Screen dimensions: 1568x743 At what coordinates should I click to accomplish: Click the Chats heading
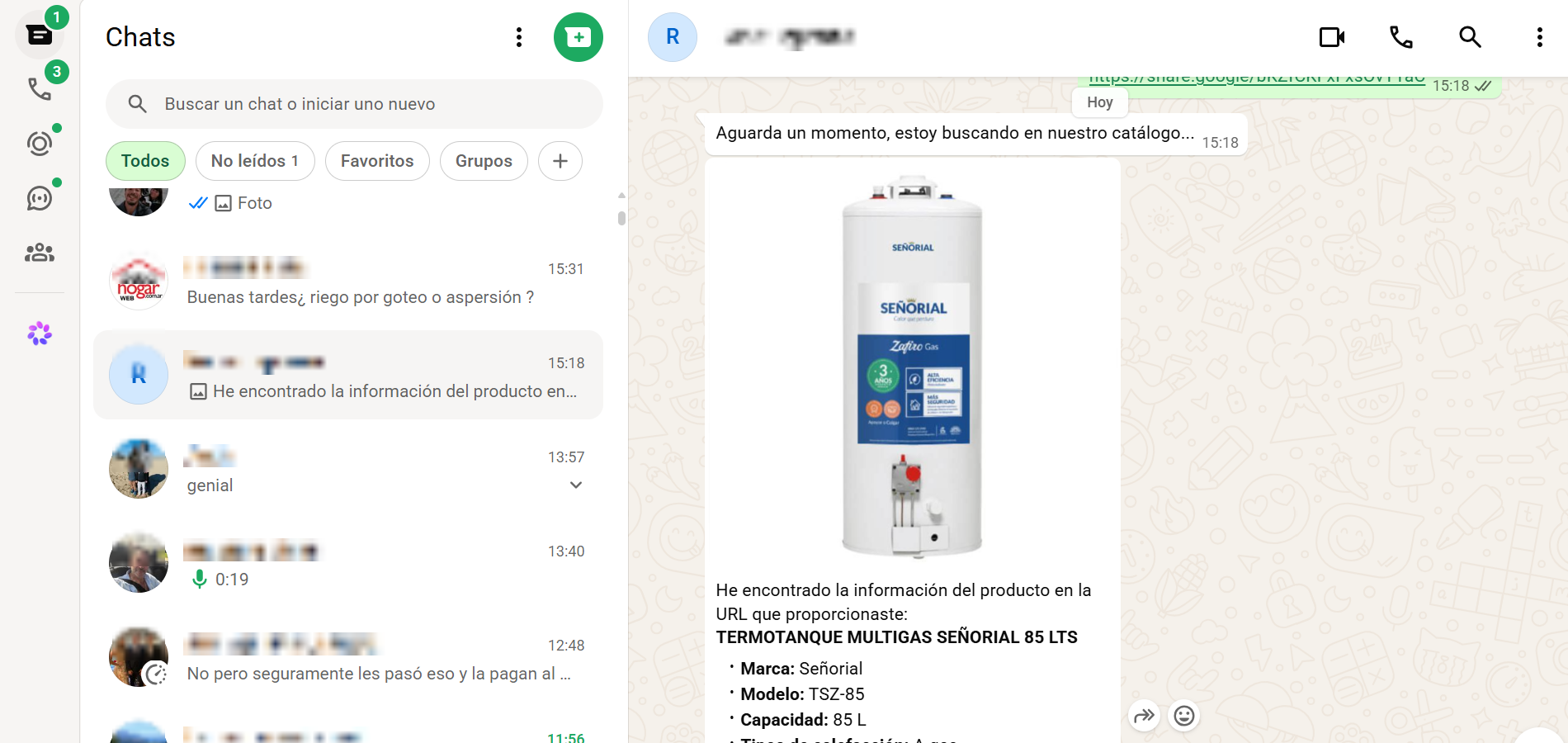pos(140,37)
